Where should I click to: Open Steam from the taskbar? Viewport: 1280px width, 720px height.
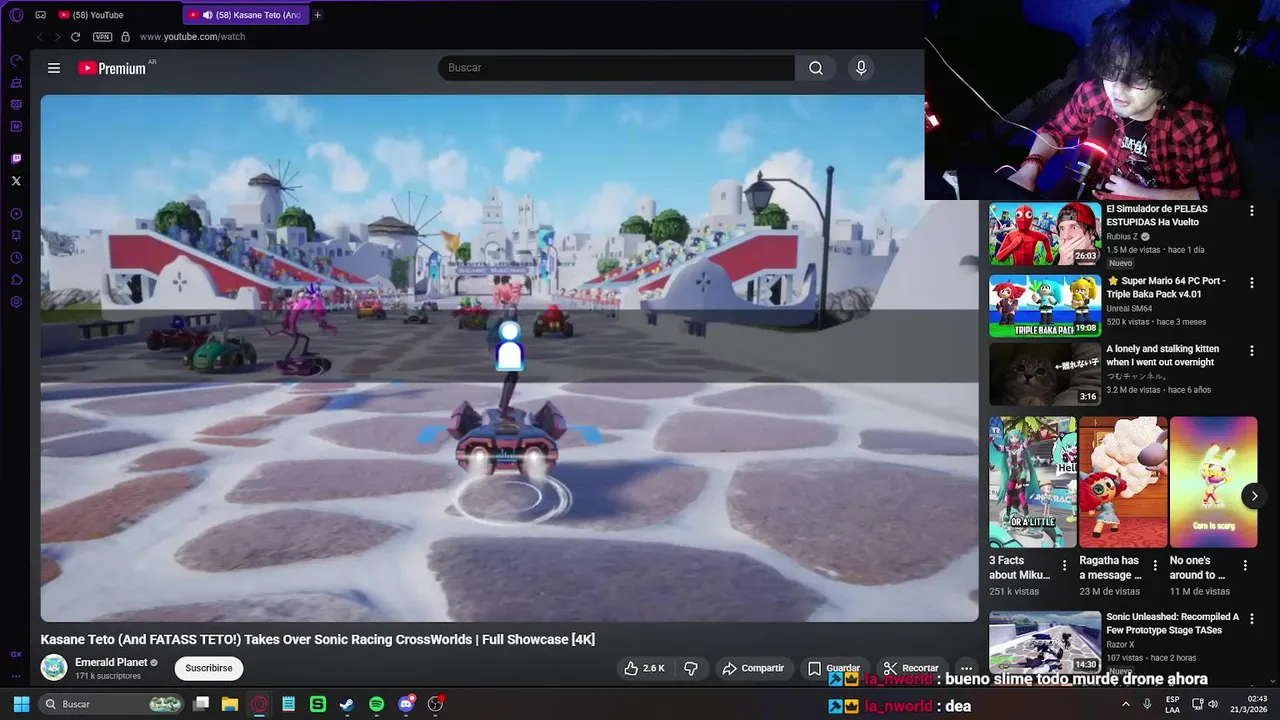point(346,704)
